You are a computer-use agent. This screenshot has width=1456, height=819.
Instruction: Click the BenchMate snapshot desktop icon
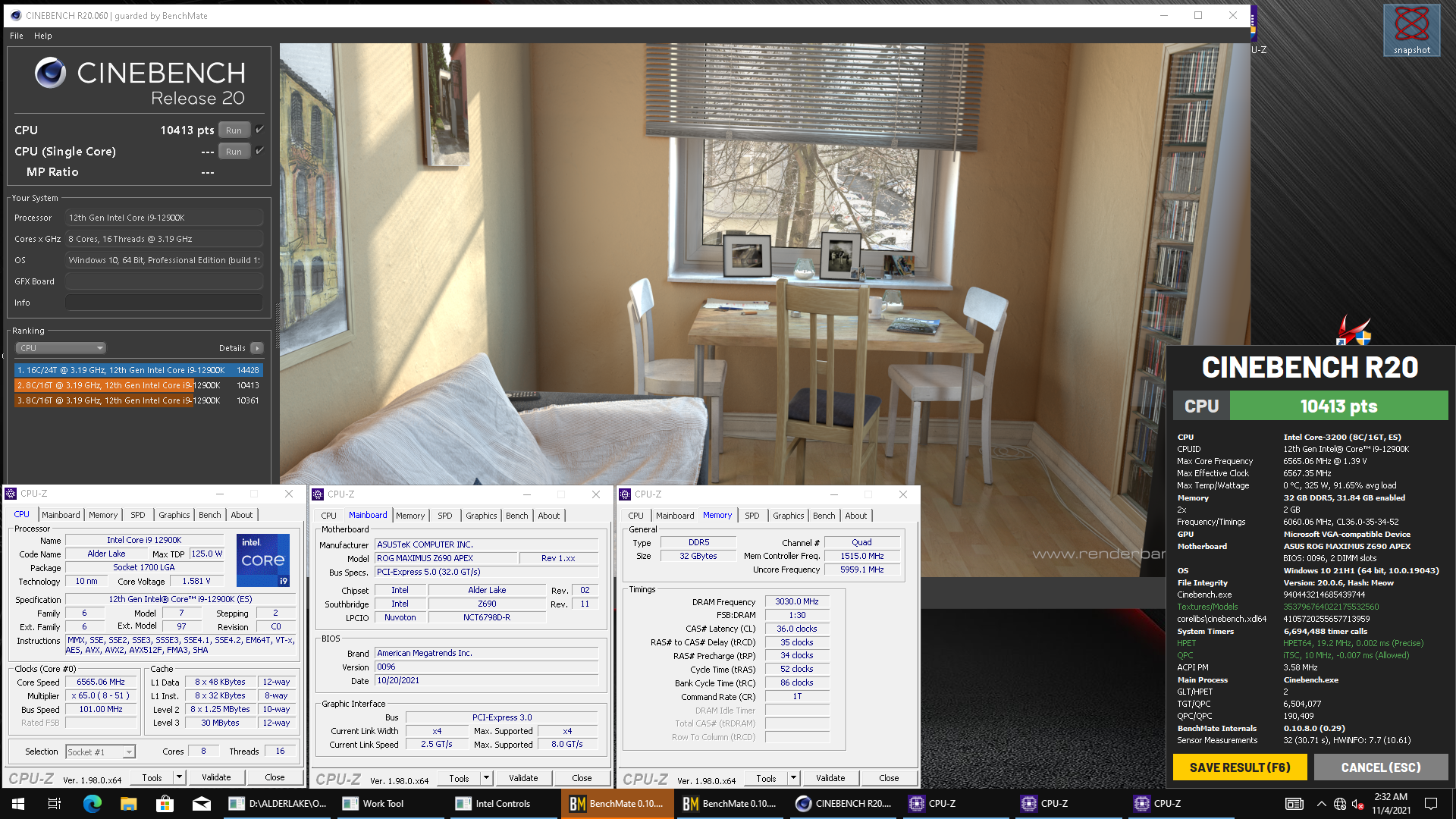(x=1411, y=30)
